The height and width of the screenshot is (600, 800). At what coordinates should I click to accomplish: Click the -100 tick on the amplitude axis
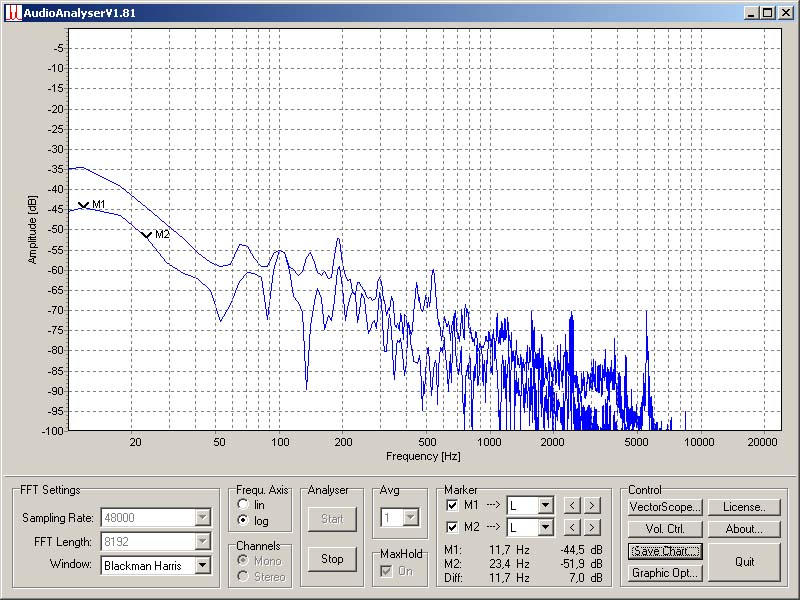[53, 431]
